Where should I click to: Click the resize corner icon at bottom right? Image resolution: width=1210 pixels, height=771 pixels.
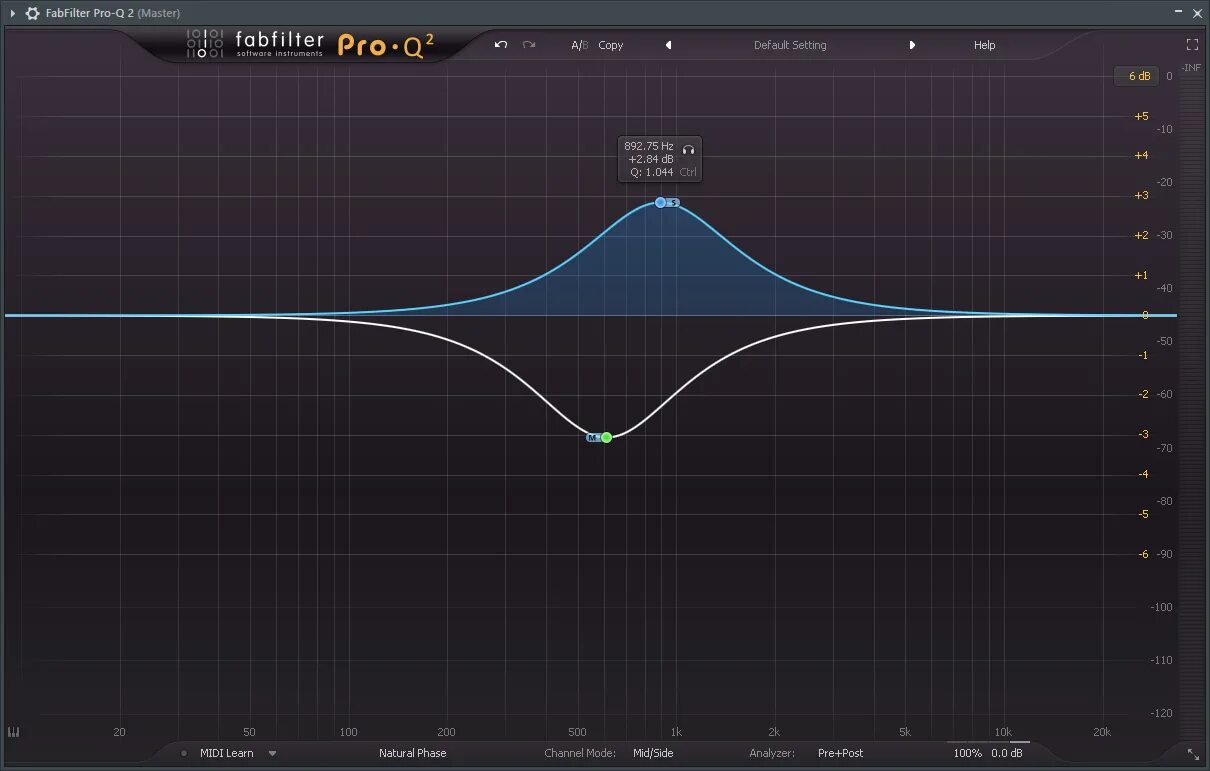pos(1192,753)
